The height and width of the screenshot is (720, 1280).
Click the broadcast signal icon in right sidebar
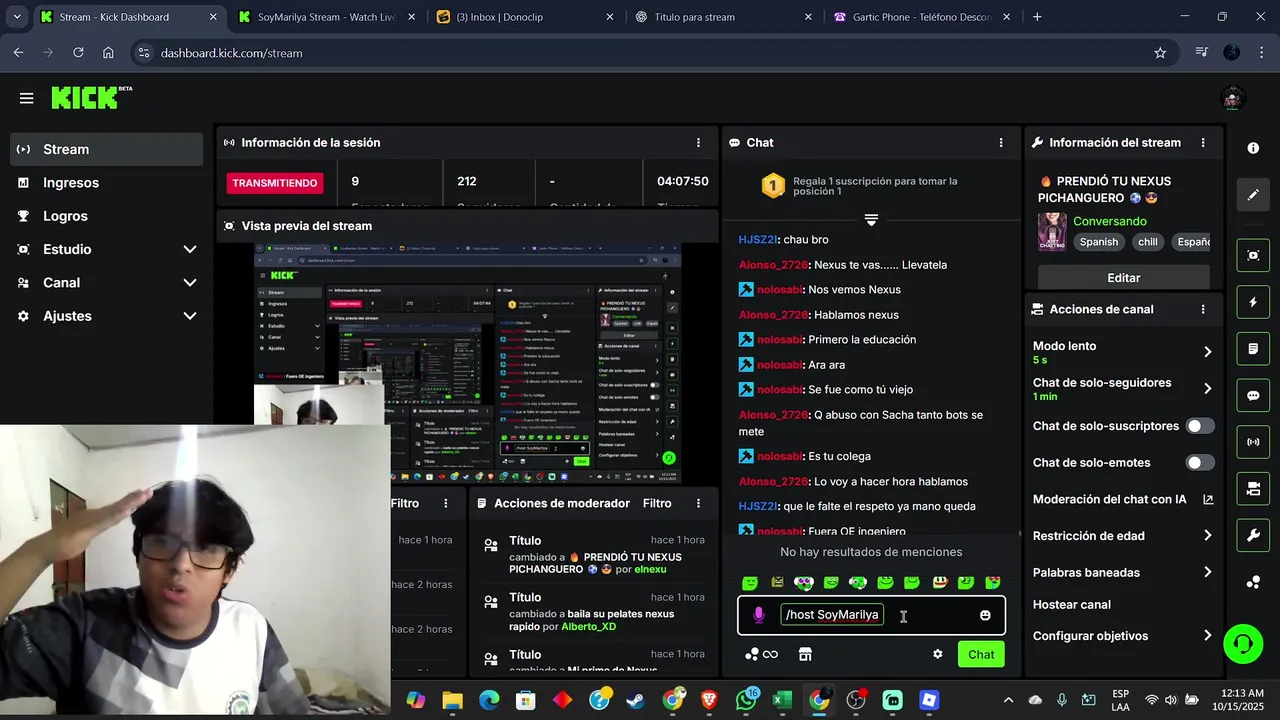tap(1253, 442)
